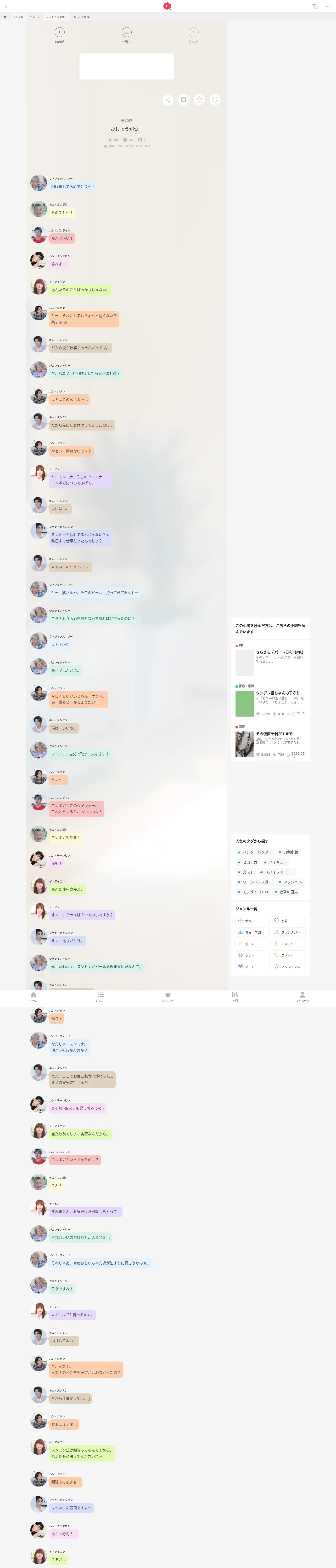This screenshot has height=1568, width=336.
Task: Click the #ハンターハンター tag
Action: click(x=255, y=852)
